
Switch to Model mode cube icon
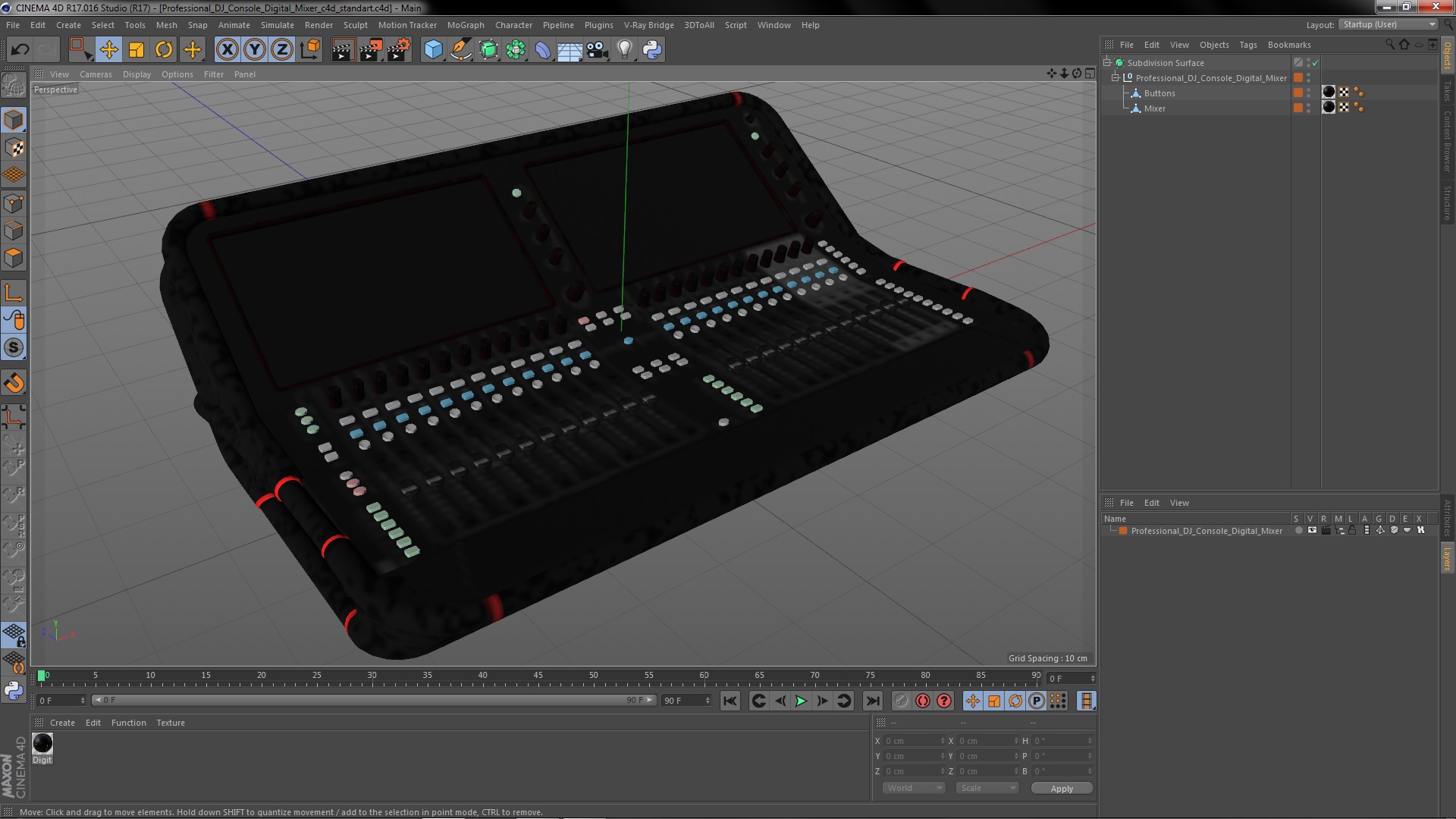[x=14, y=120]
